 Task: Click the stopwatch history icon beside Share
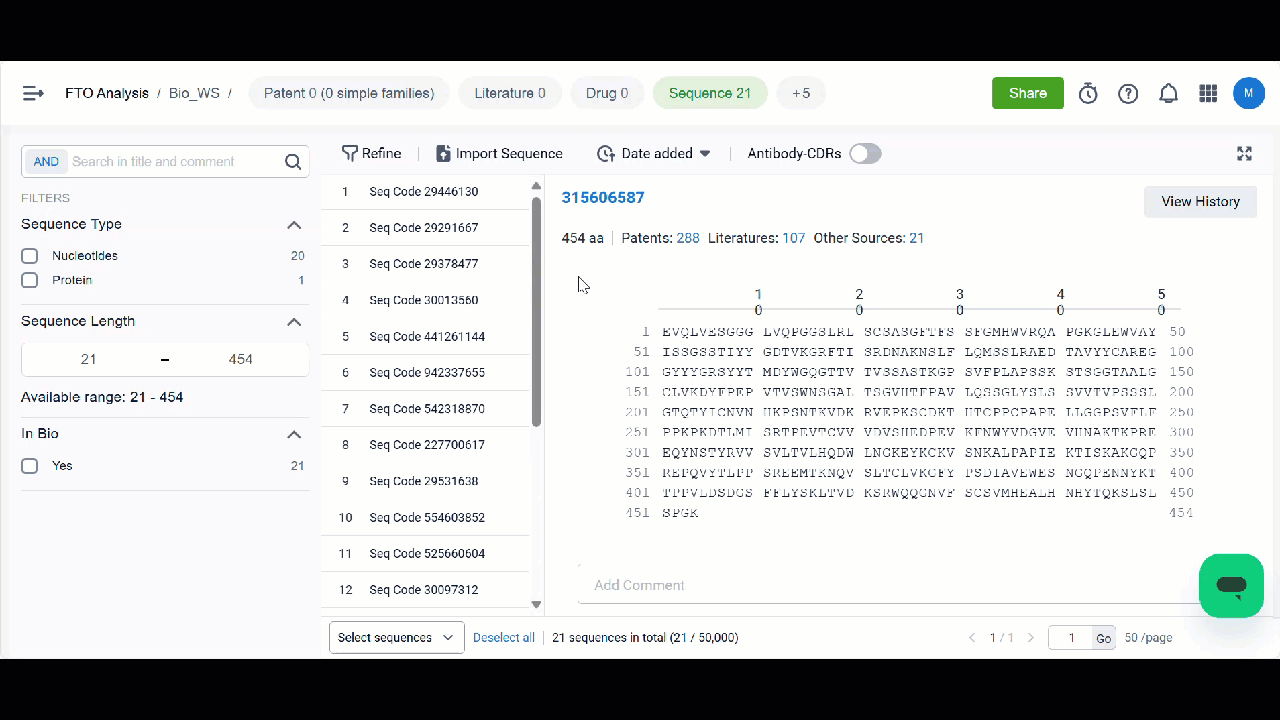(x=1088, y=92)
